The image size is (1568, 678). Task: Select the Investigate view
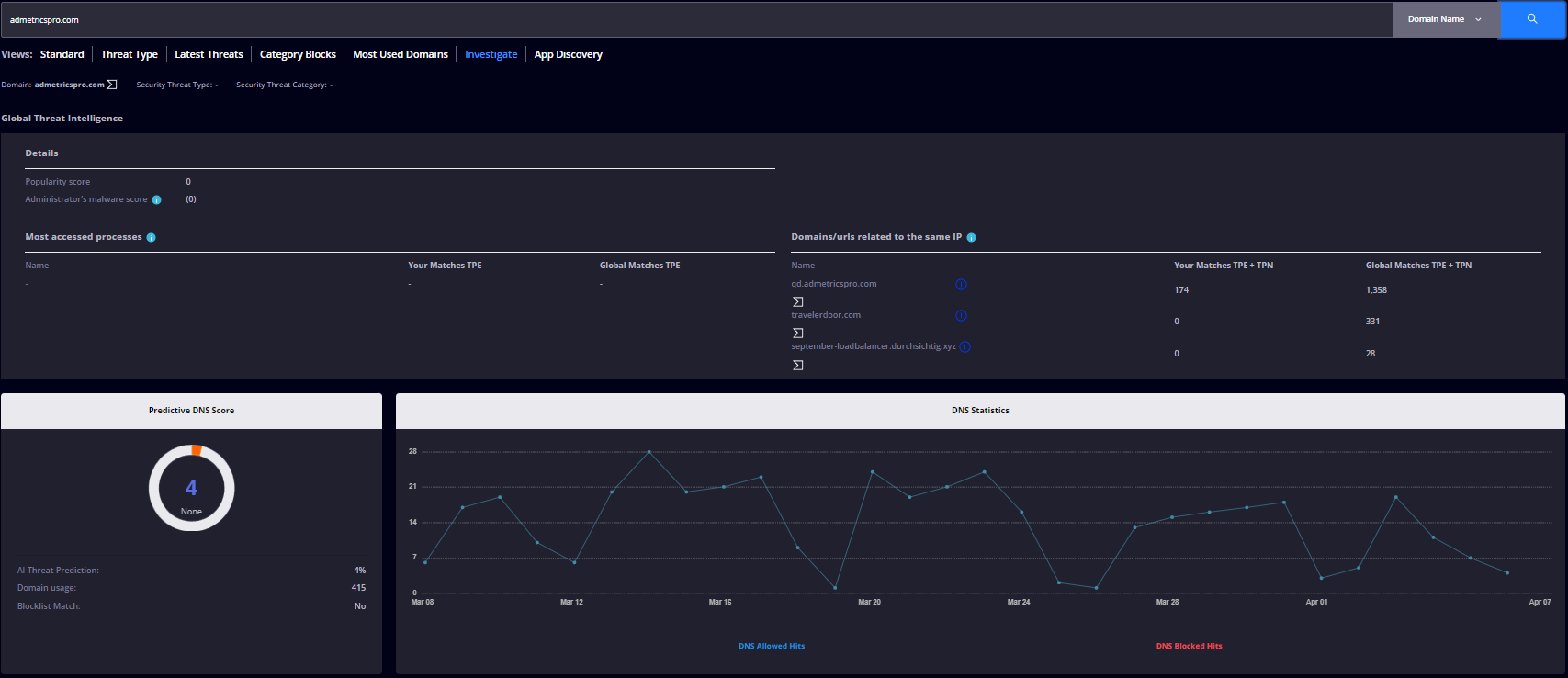(491, 54)
